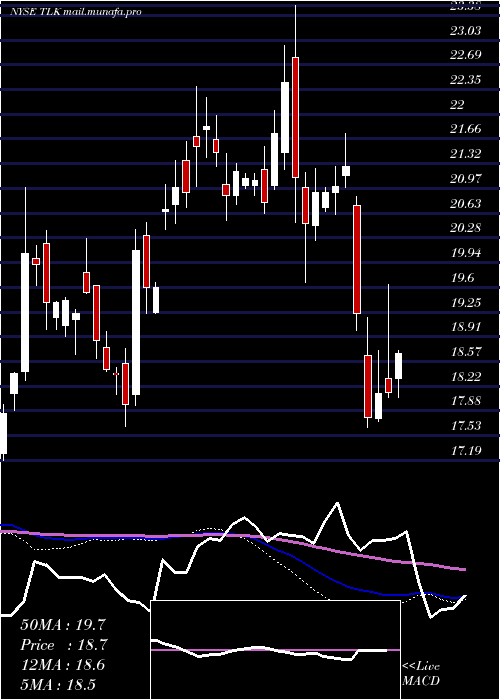Click the 20.28 price axis label
The image size is (500, 700).
click(x=466, y=229)
